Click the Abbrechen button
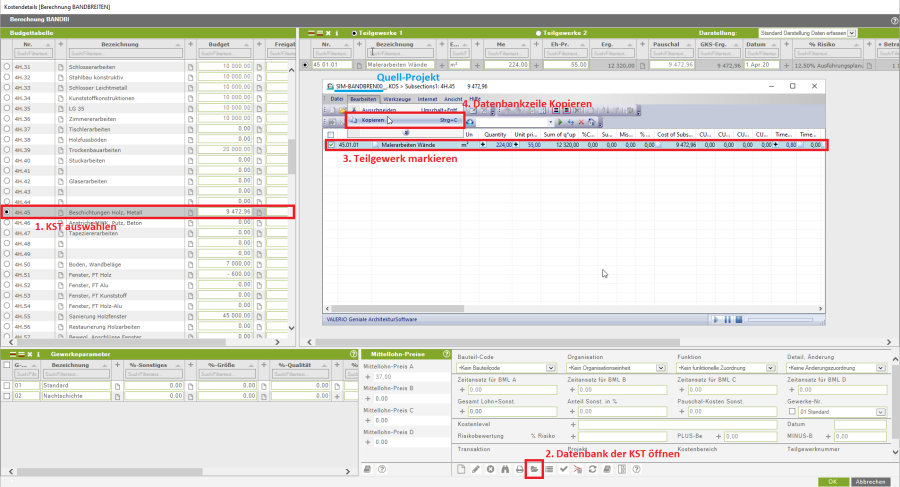 872,481
